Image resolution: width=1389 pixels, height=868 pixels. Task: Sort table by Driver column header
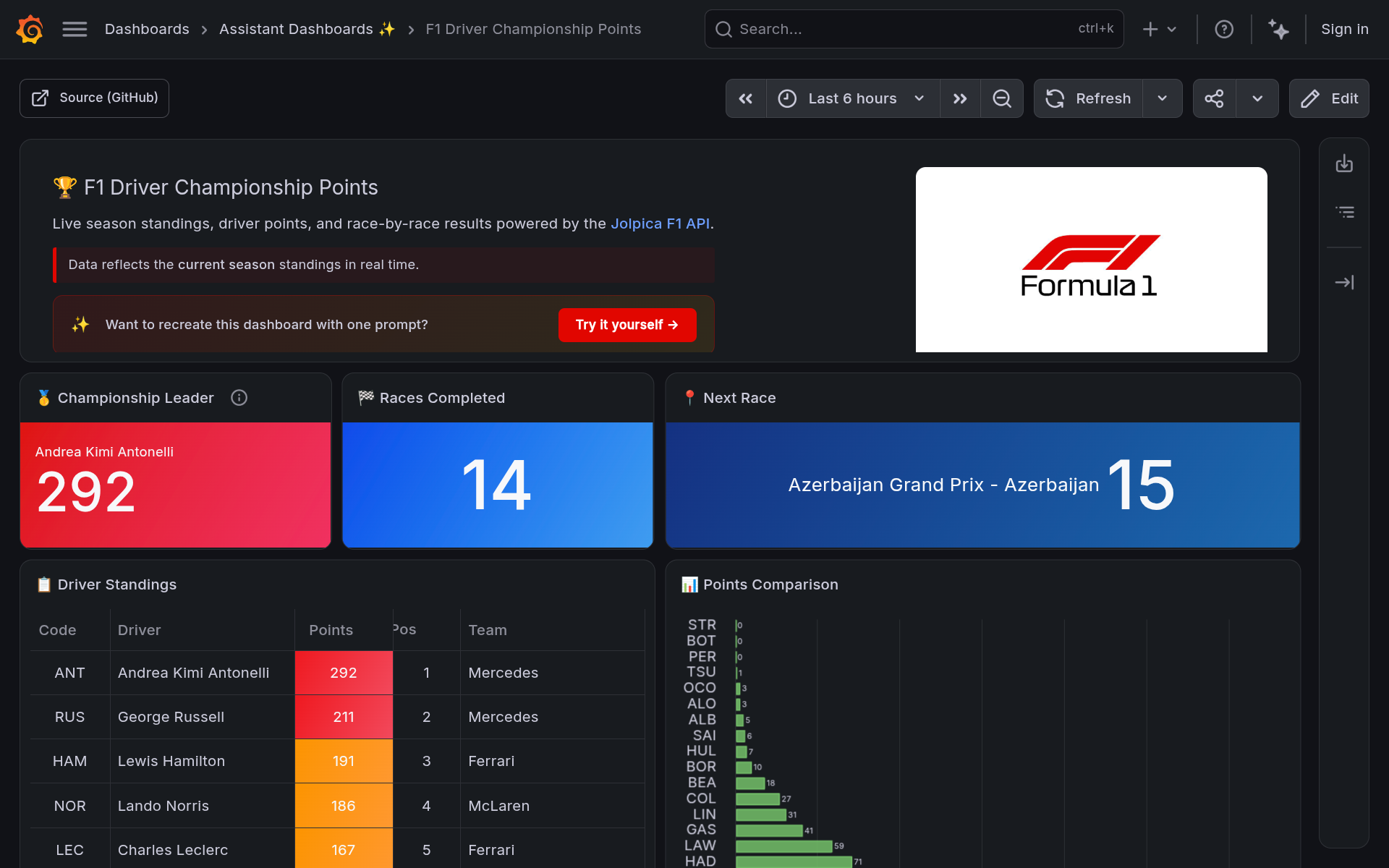(140, 630)
